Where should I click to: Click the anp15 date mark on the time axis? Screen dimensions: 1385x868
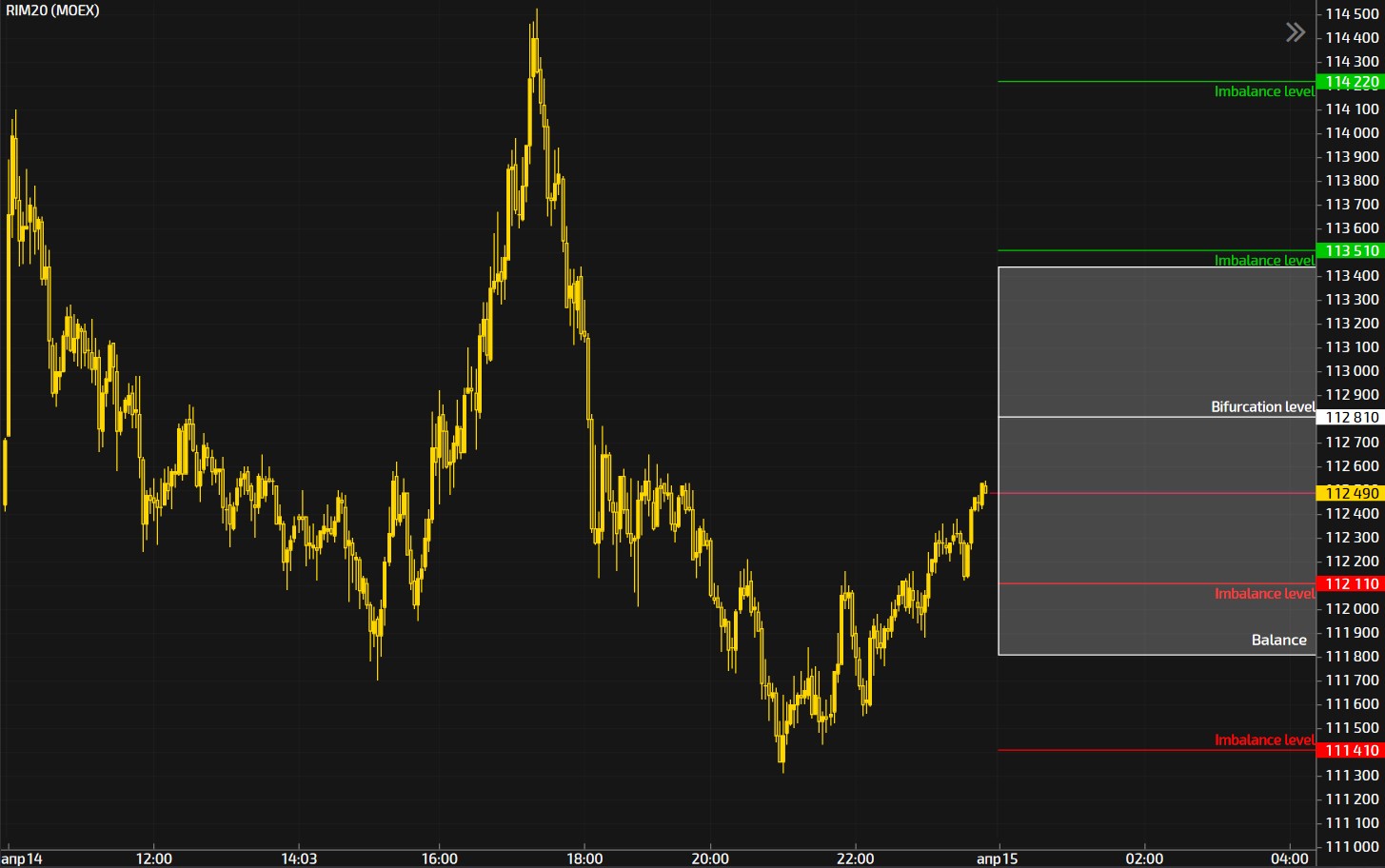(997, 858)
